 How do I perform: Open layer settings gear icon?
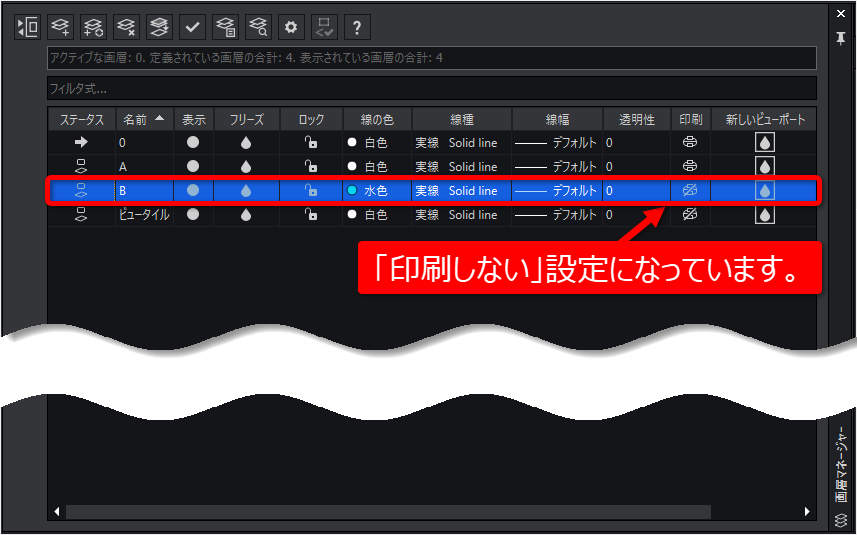pos(291,27)
